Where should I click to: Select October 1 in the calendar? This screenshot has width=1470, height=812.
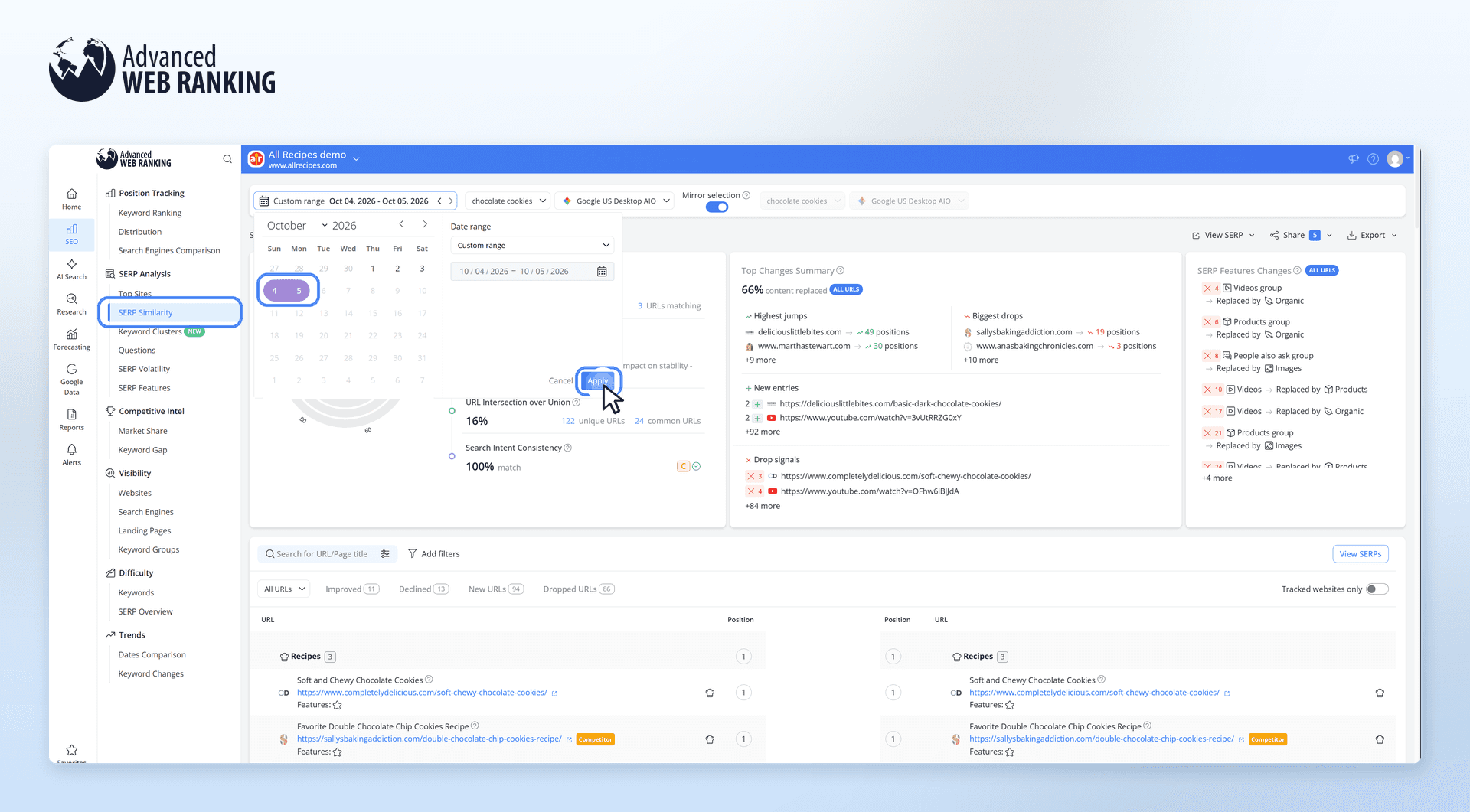point(373,269)
